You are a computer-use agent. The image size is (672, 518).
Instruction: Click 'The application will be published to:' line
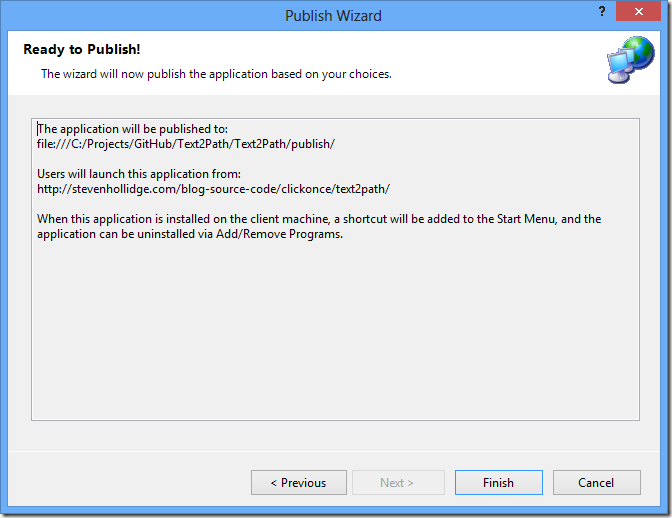(x=133, y=129)
